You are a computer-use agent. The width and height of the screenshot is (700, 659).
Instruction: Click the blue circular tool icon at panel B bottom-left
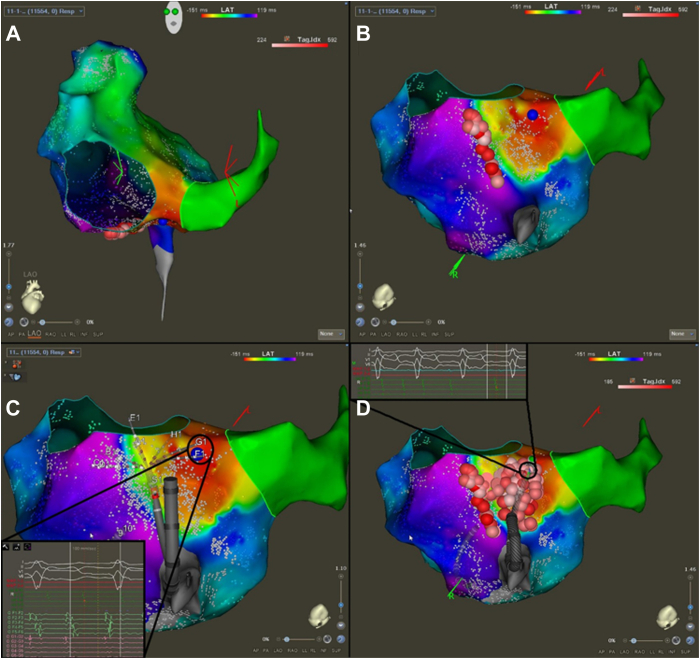(360, 322)
